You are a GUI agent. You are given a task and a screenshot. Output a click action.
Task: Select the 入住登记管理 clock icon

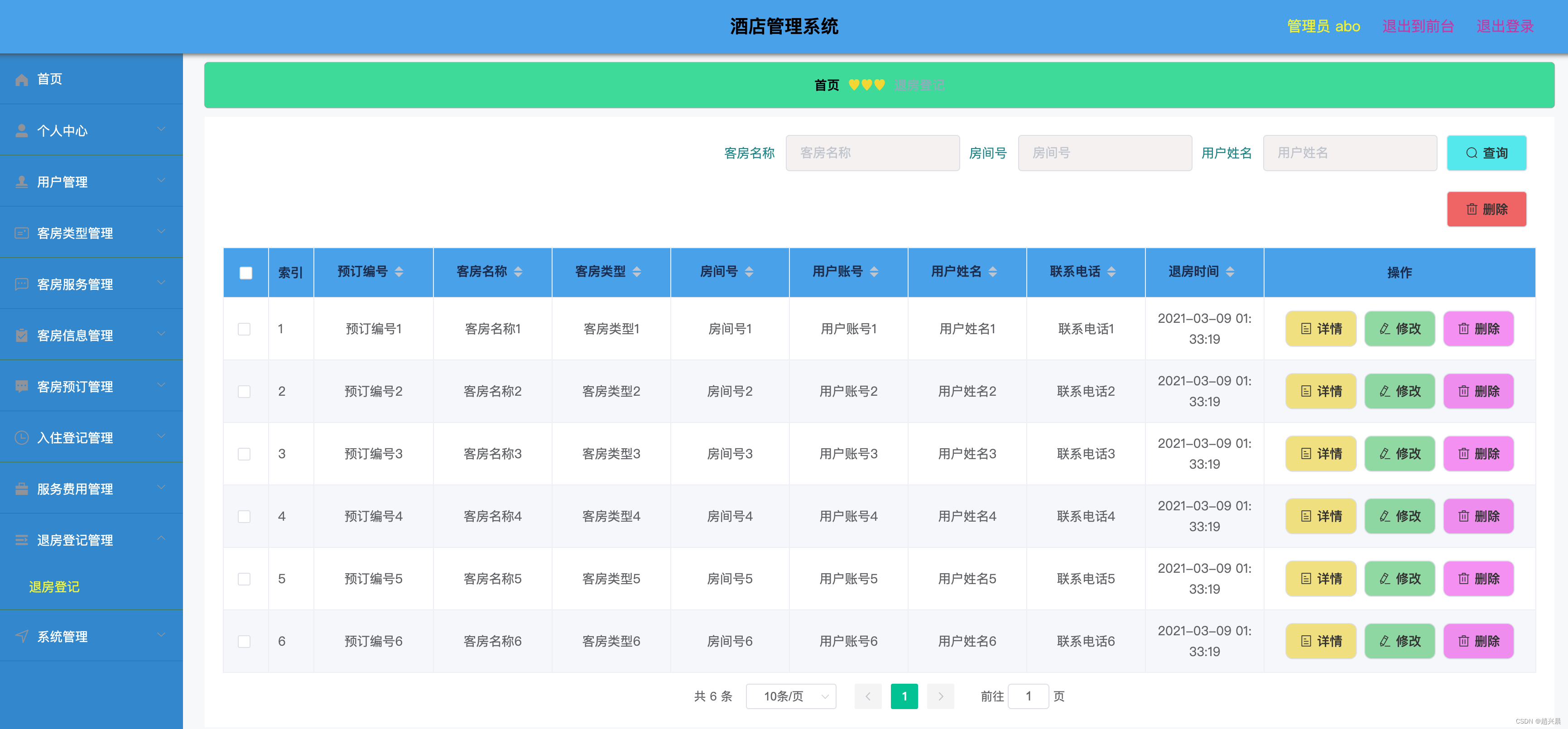[x=22, y=437]
